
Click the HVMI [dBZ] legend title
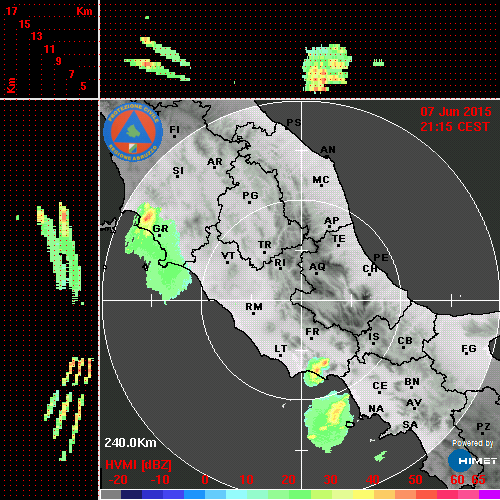coord(138,465)
